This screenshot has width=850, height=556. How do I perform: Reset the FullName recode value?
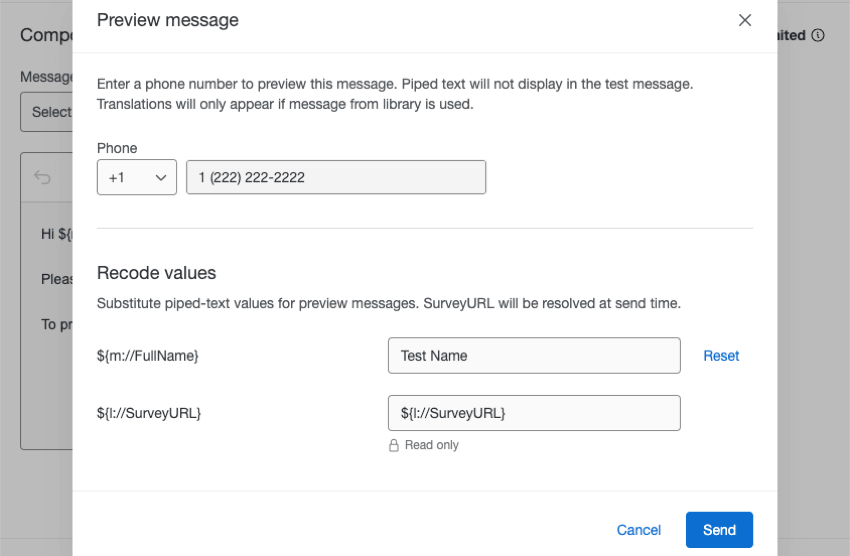click(721, 355)
